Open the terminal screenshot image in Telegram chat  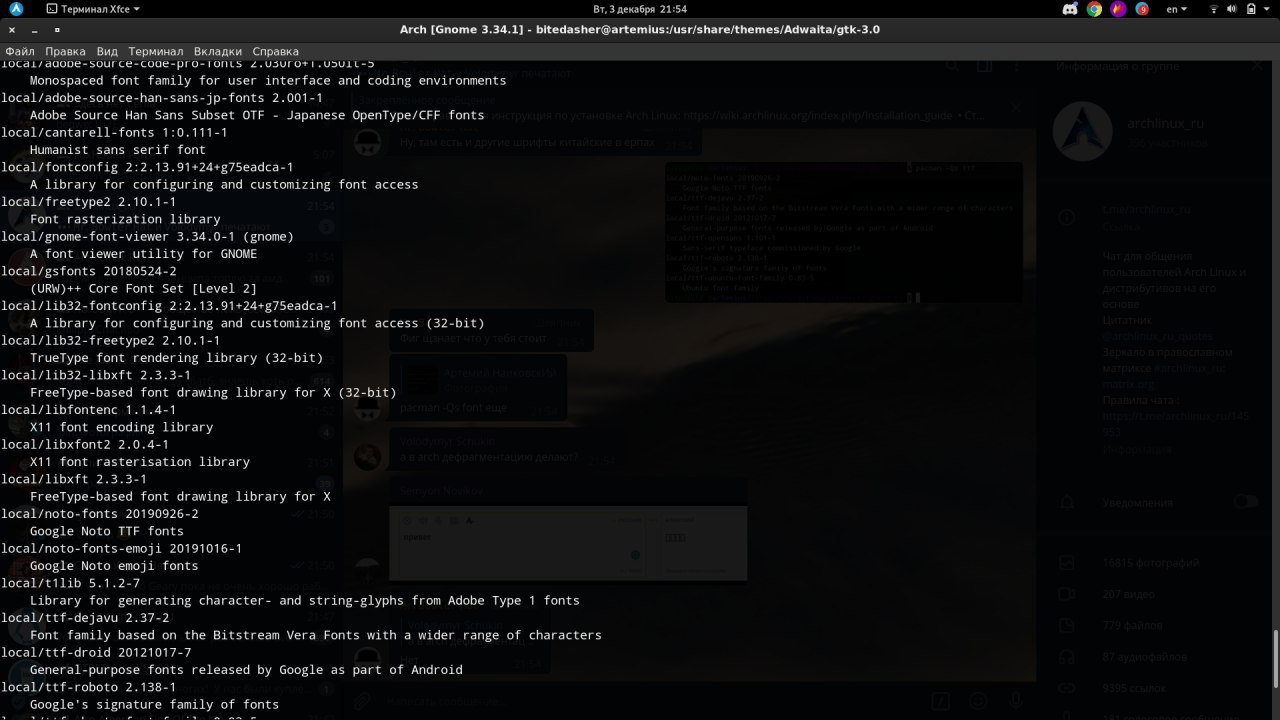(843, 232)
